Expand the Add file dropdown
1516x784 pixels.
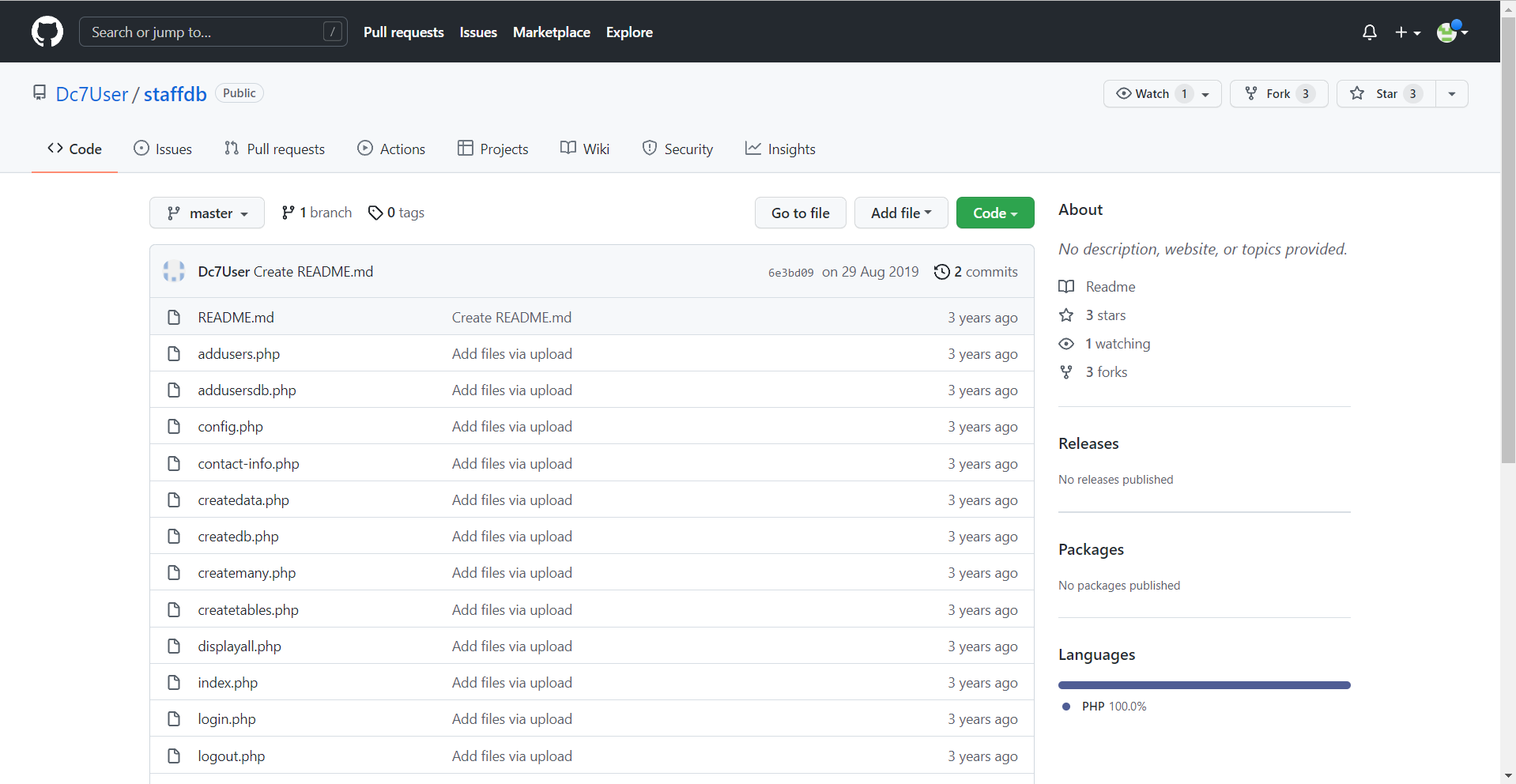pos(900,213)
